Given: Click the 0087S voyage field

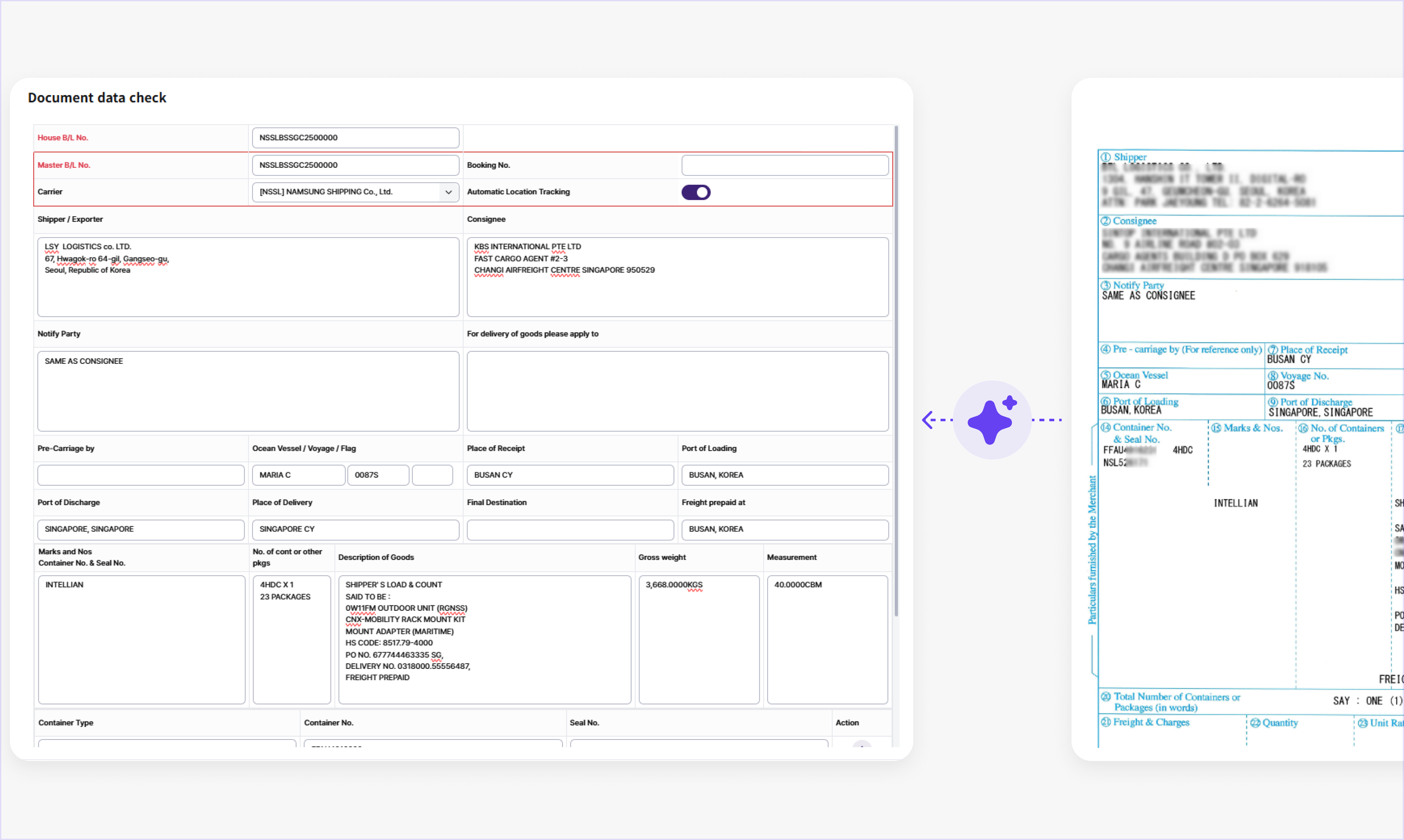Looking at the screenshot, I should [x=378, y=475].
